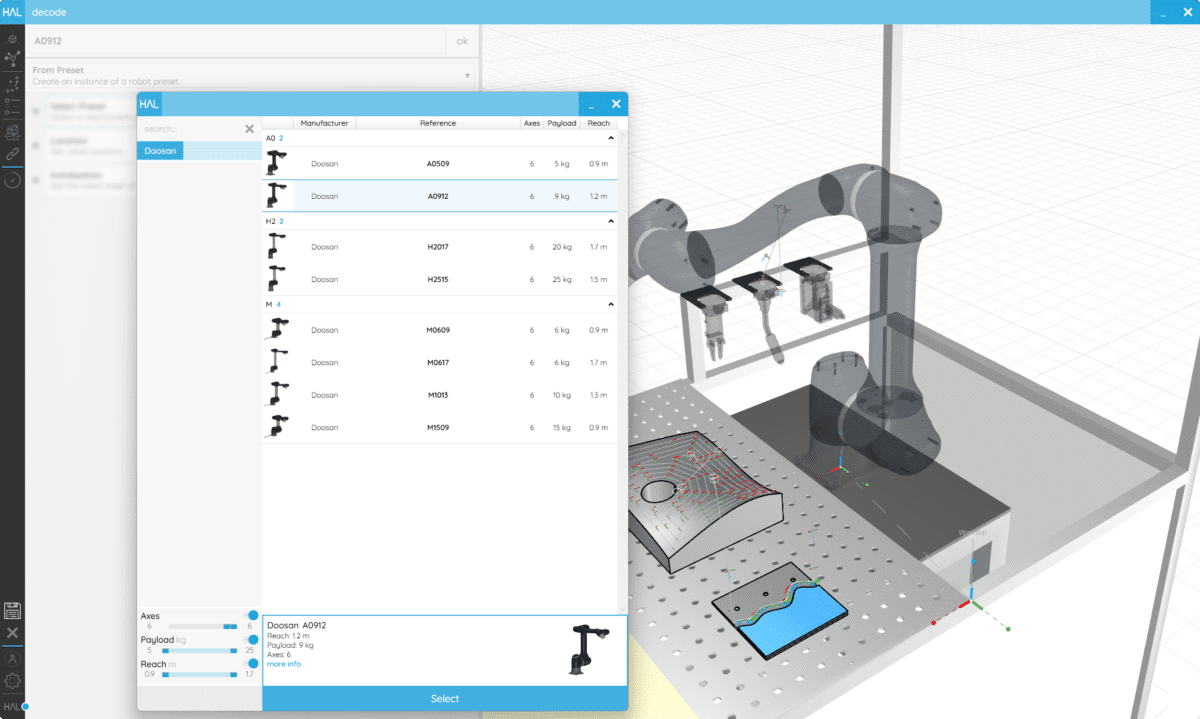
Task: Click the circled checkmark validate icon
Action: pyautogui.click(x=12, y=181)
